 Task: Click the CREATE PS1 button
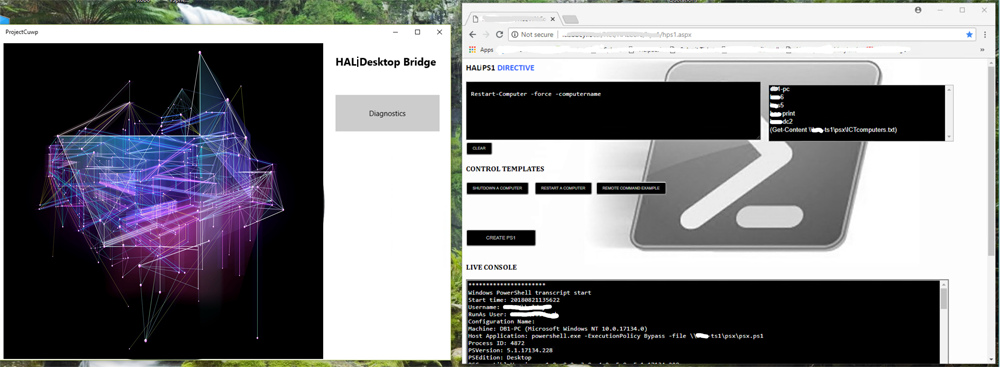tap(501, 237)
